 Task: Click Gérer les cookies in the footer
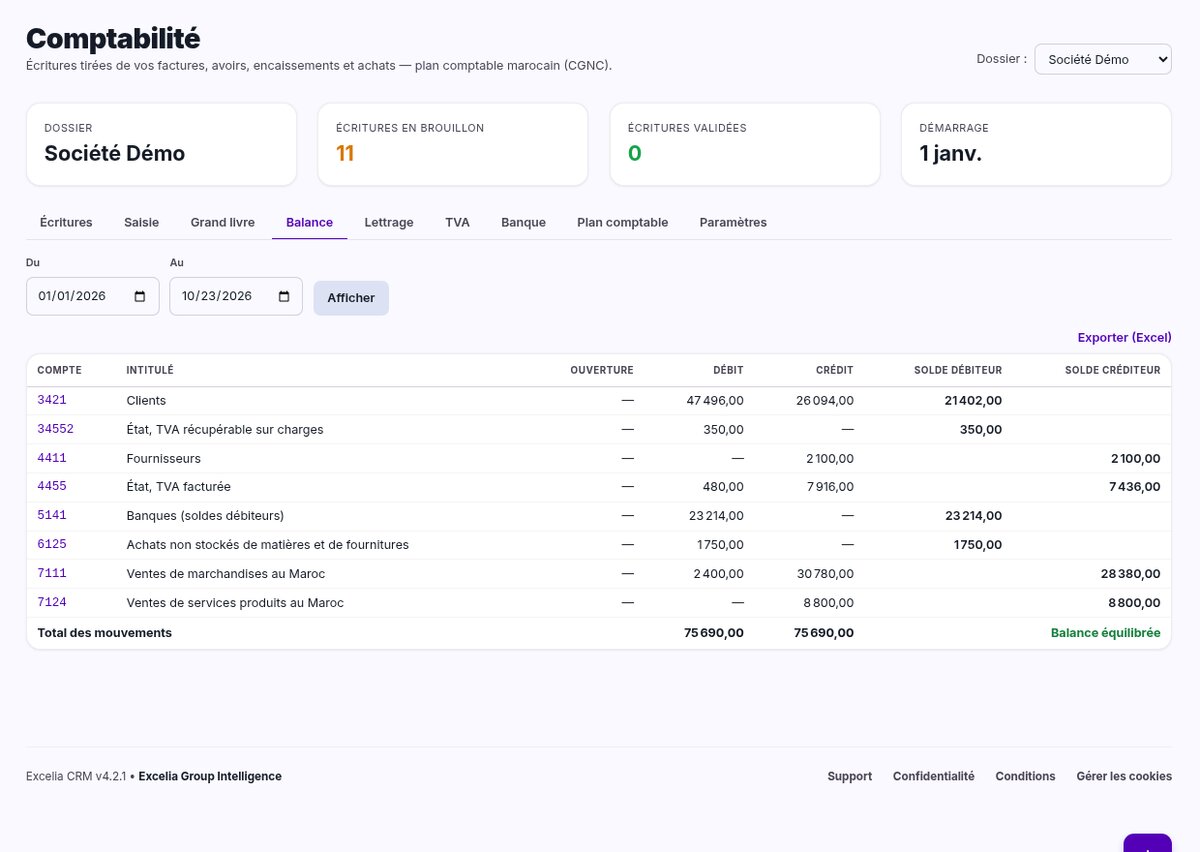click(x=1124, y=776)
